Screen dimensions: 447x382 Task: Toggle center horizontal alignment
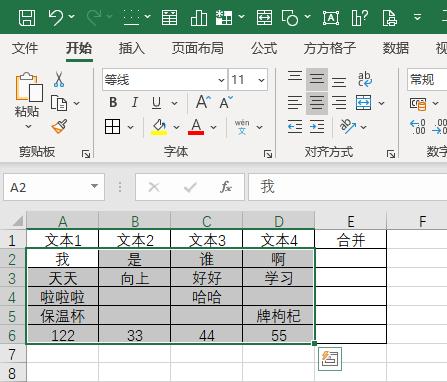point(317,103)
